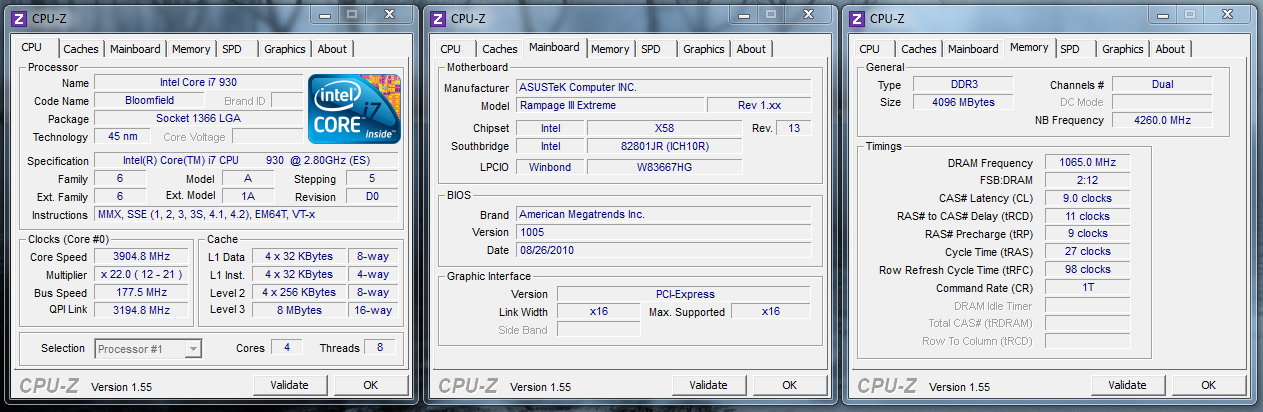
Task: Click the tRFC value '98 clocks'
Action: (1088, 270)
